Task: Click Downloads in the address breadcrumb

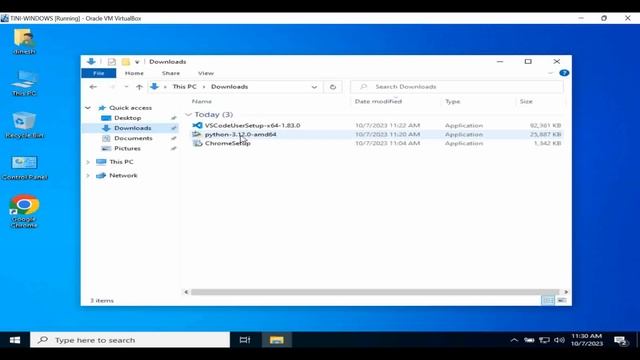Action: (229, 87)
